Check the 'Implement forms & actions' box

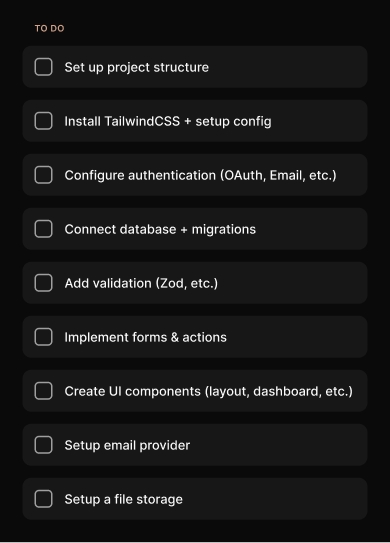click(x=44, y=337)
